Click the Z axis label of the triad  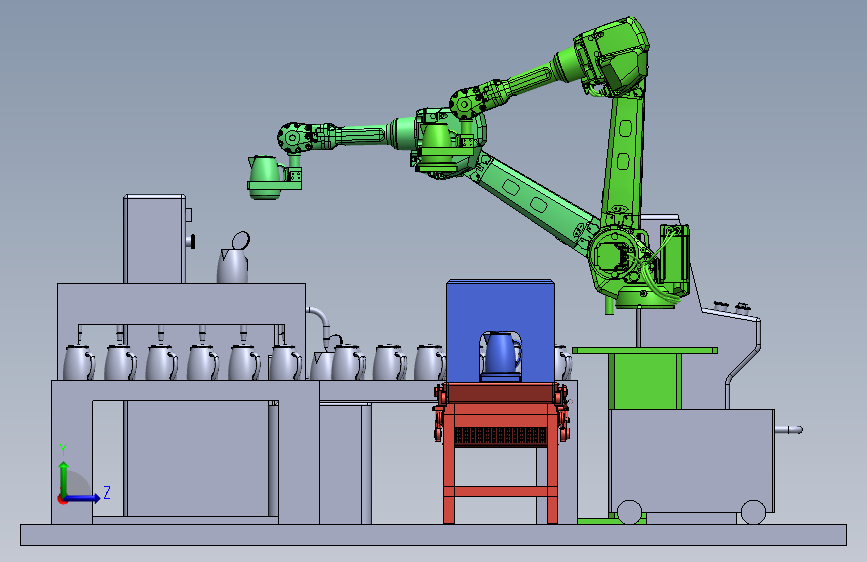tap(107, 492)
